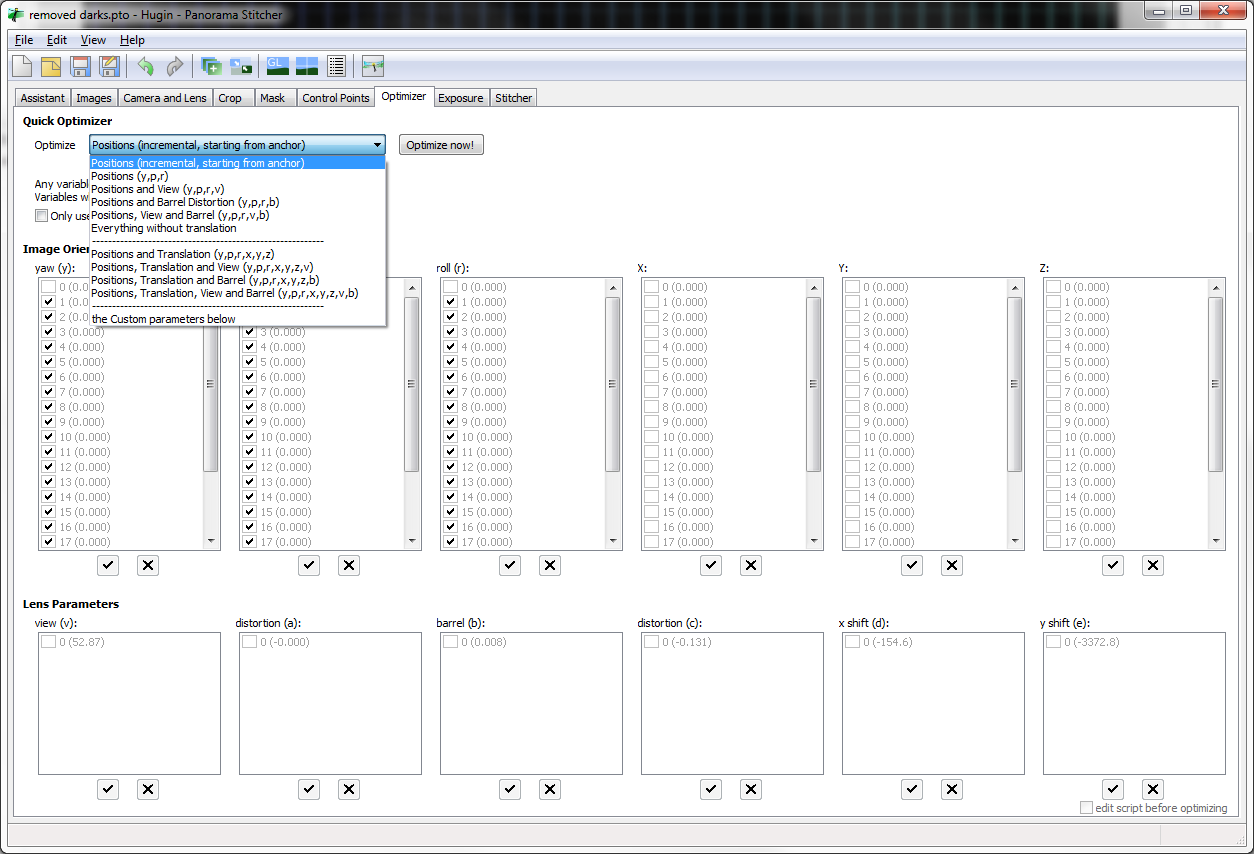
Task: Choose Positions and Translation (y,p,r,x,y,z)
Action: 237,254
